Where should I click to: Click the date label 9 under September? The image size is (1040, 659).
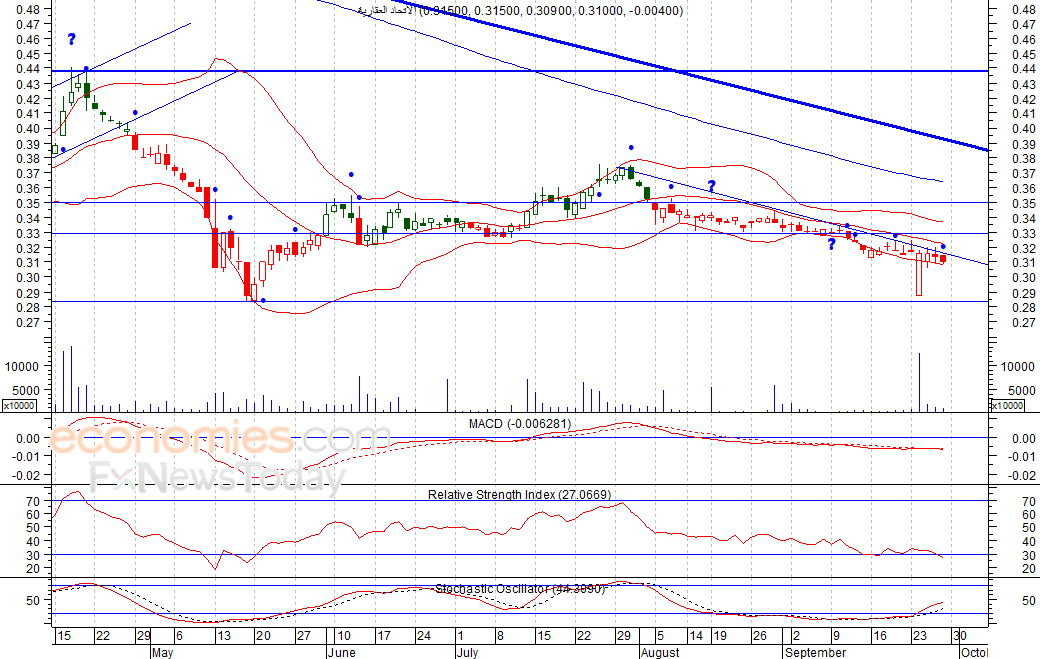point(836,636)
